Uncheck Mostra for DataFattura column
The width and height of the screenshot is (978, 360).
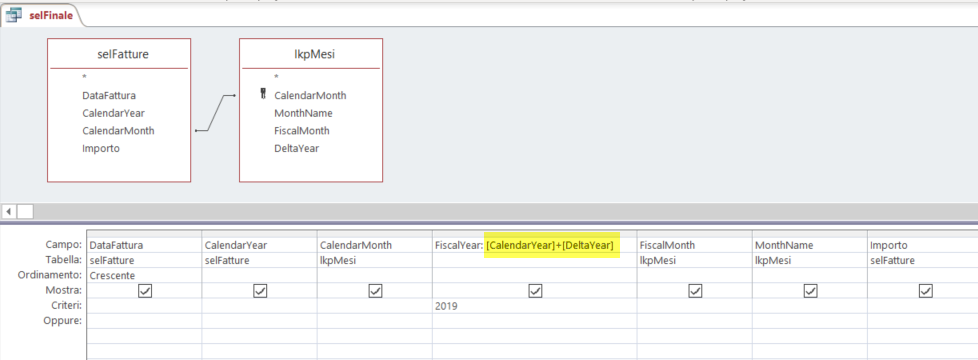tap(145, 291)
